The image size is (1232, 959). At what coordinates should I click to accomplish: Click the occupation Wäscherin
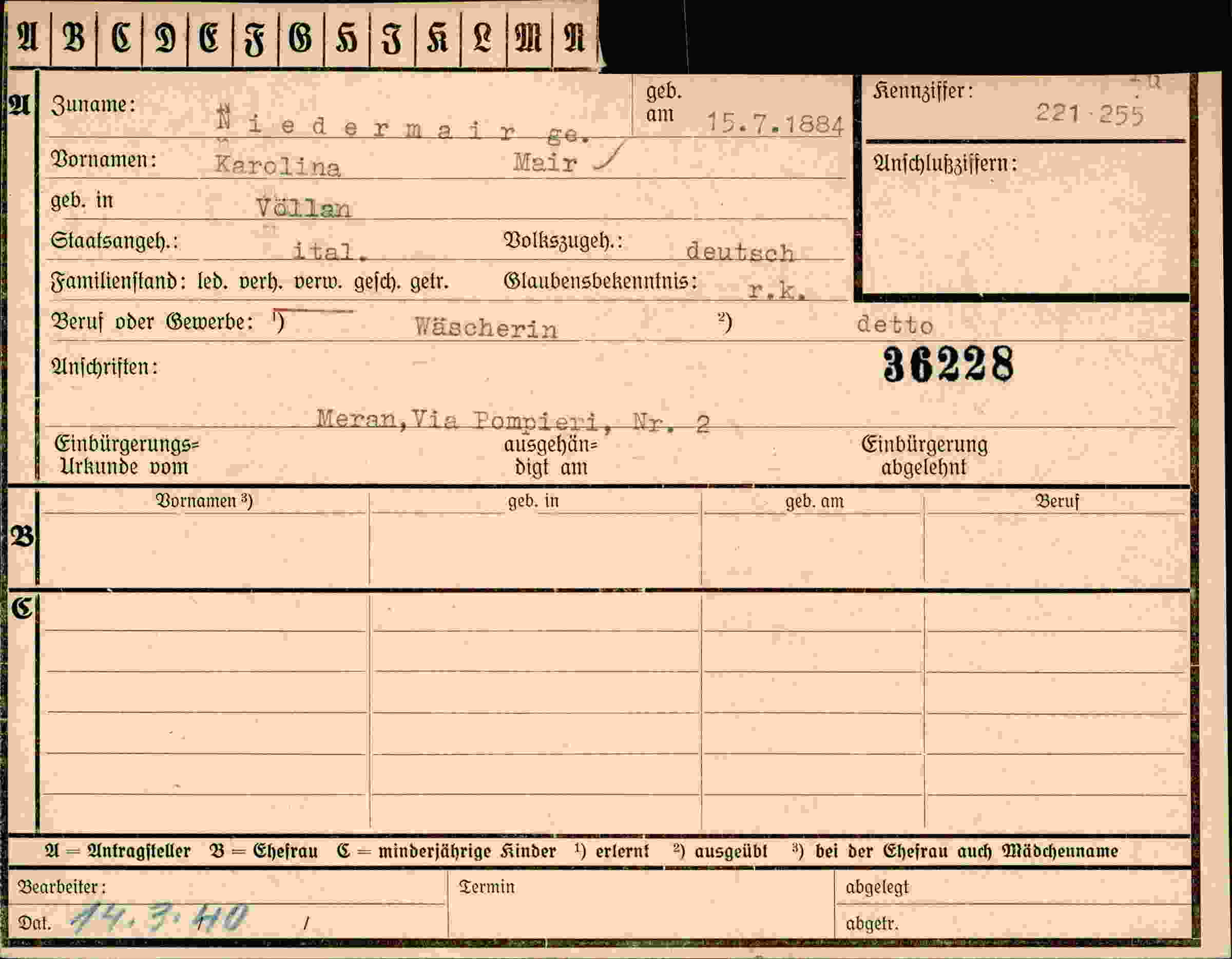coord(486,327)
